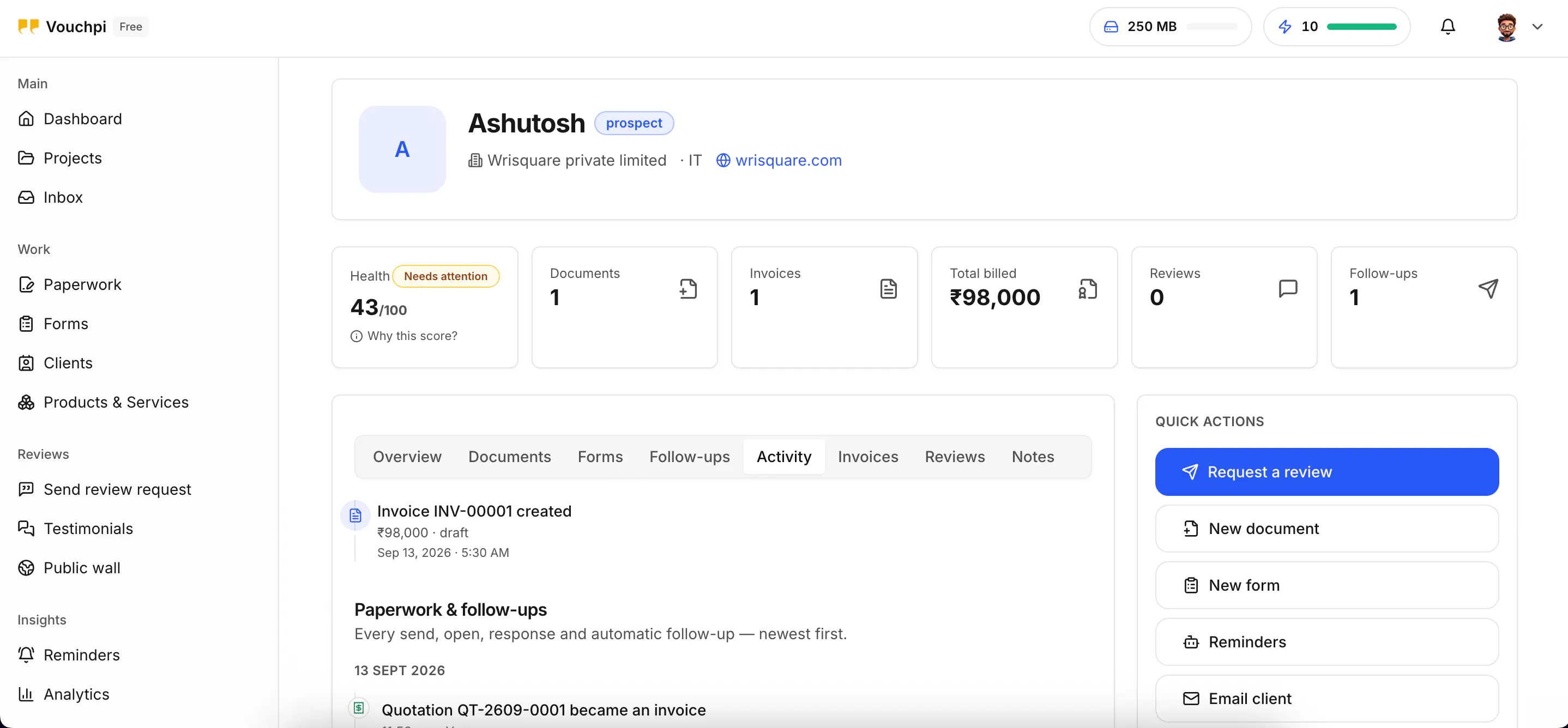This screenshot has width=1568, height=728.
Task: Click the Documents stat card icon
Action: click(x=688, y=289)
